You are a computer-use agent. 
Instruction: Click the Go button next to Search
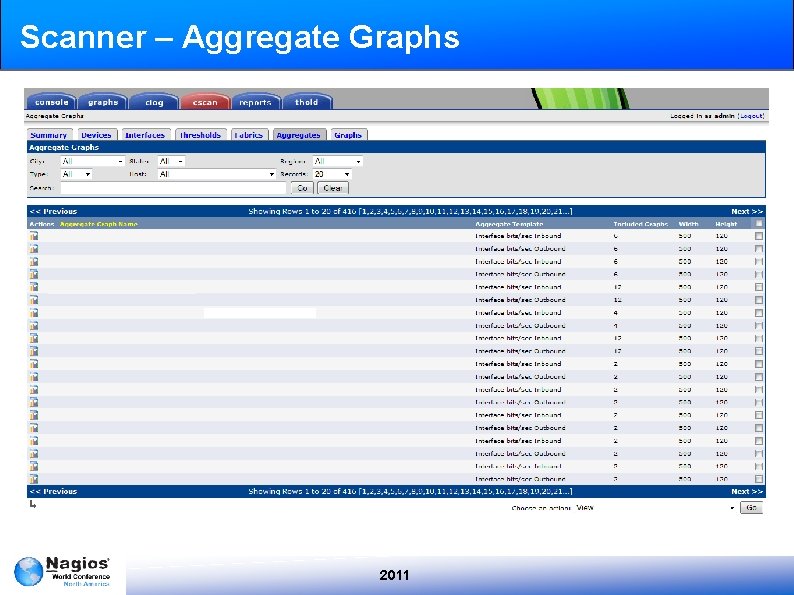tap(302, 188)
